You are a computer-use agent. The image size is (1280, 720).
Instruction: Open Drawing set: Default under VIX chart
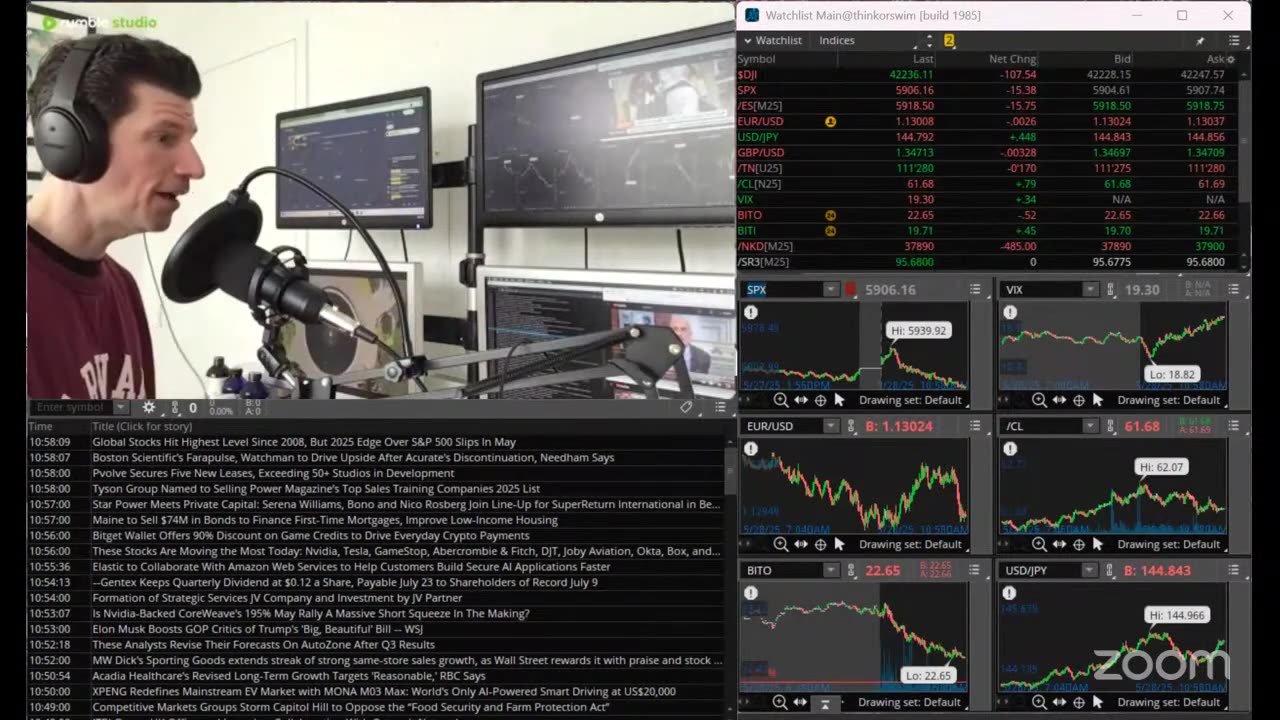click(x=1168, y=400)
